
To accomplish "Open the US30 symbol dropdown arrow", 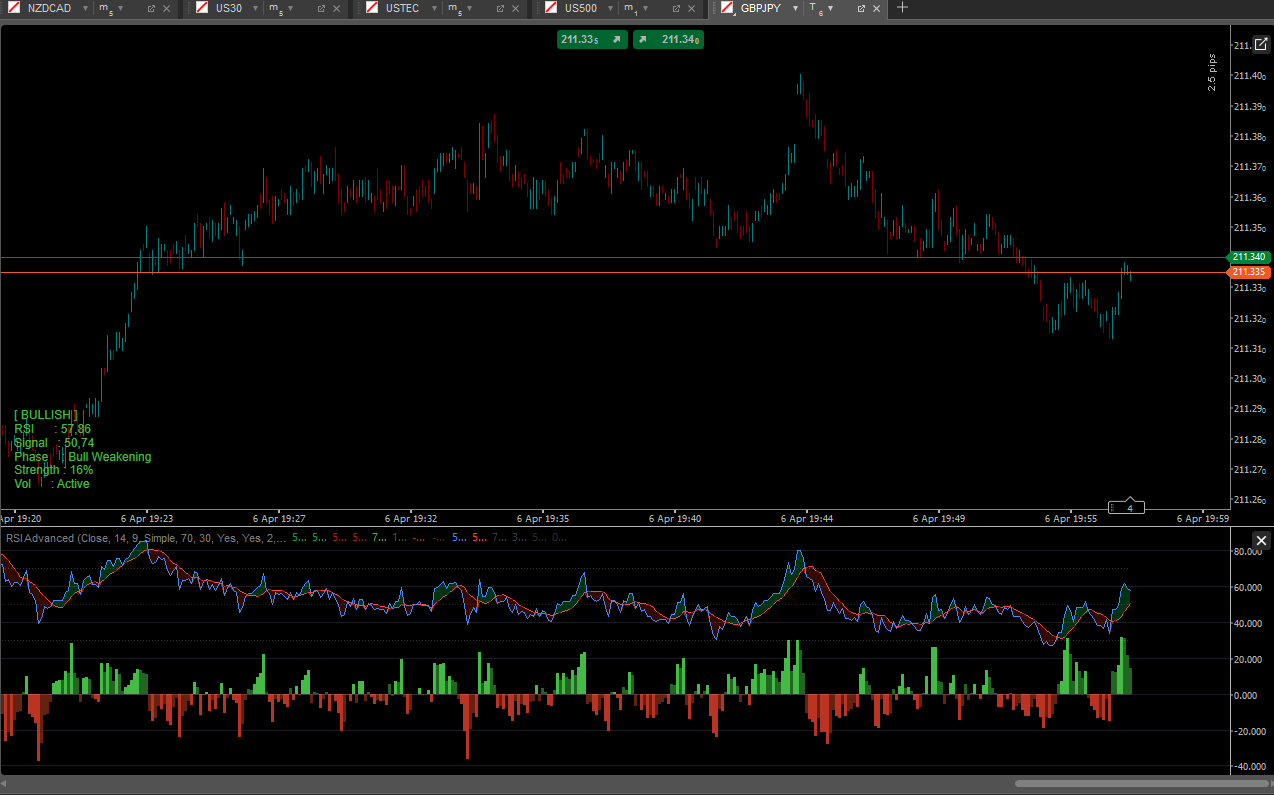I will 255,8.
